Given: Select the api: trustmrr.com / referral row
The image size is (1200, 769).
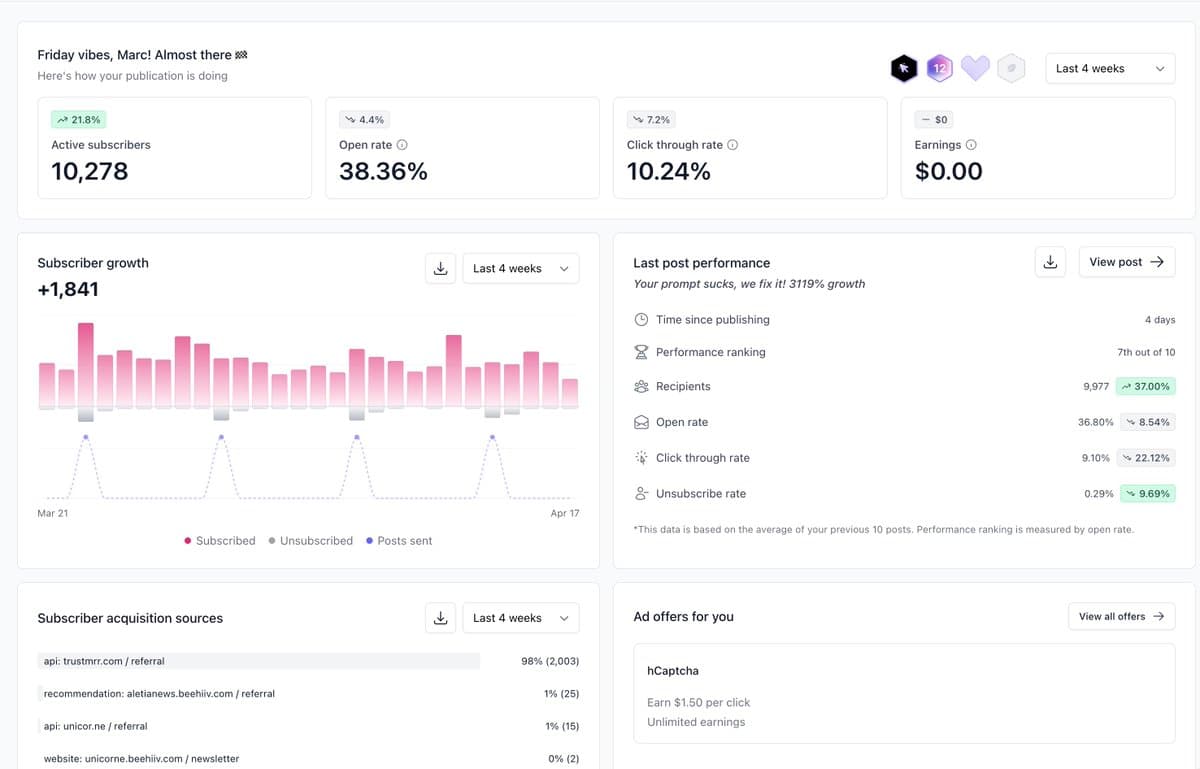Looking at the screenshot, I should (x=308, y=661).
